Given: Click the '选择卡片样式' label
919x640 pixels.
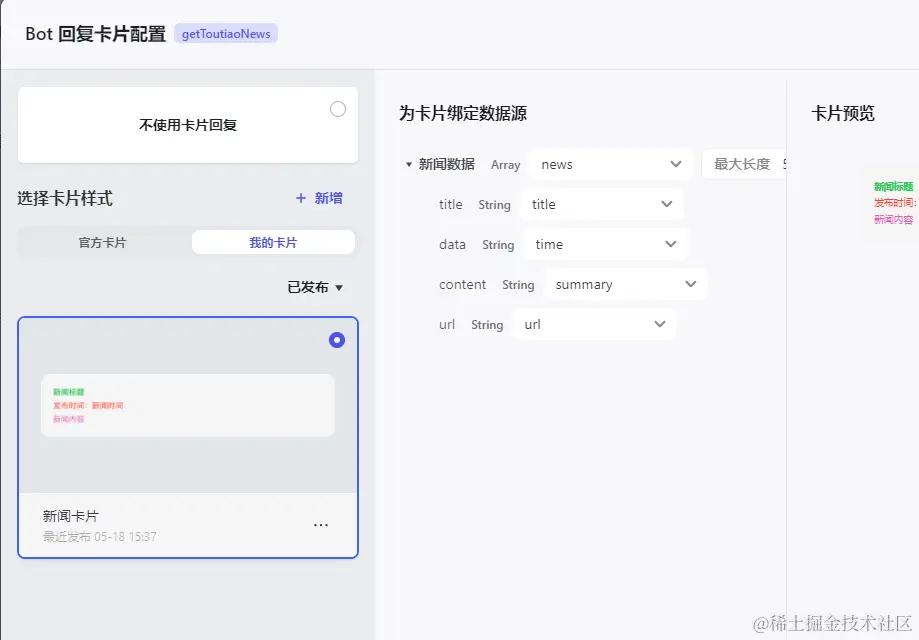Looking at the screenshot, I should [x=64, y=198].
